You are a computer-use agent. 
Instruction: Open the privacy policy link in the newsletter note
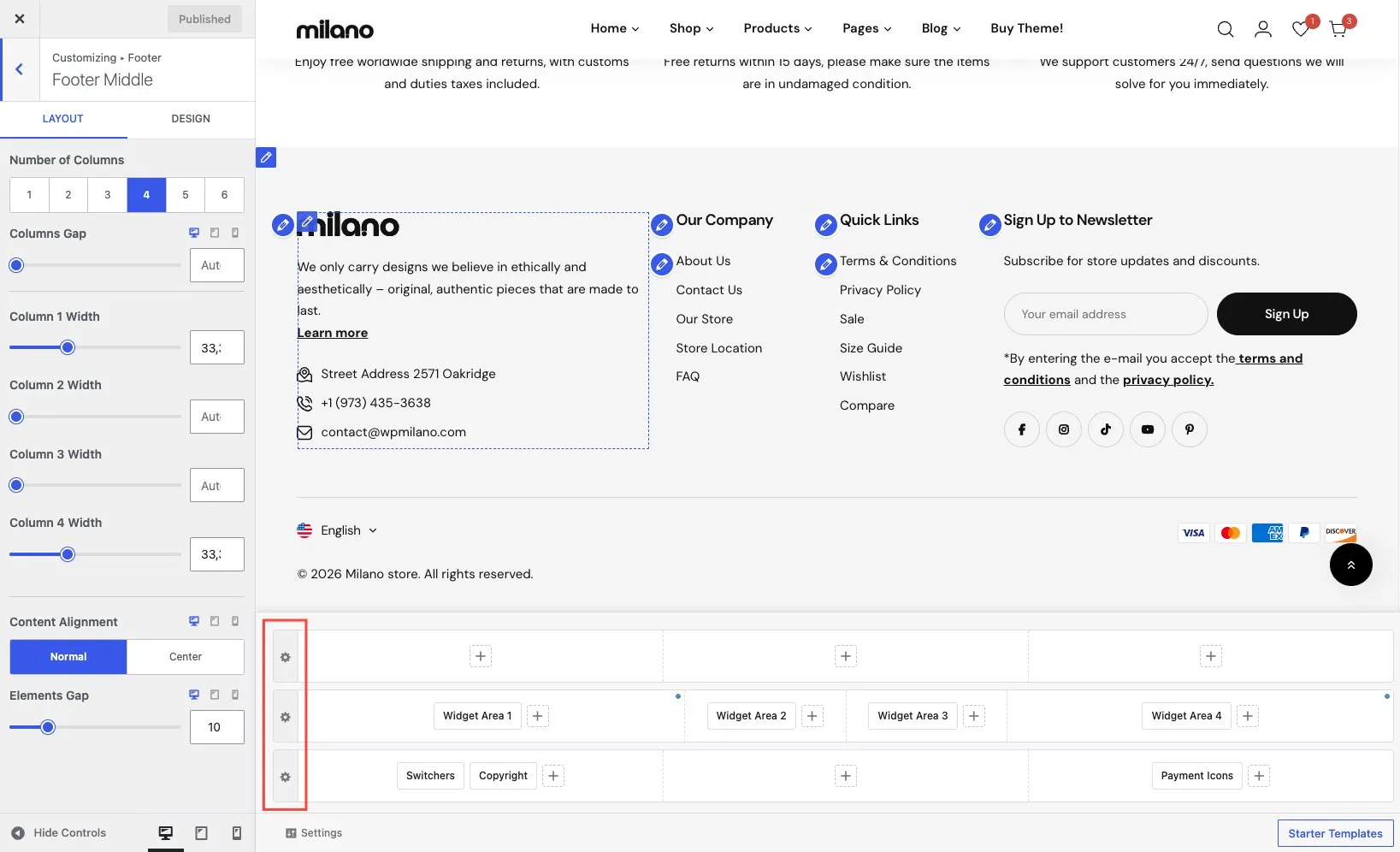tap(1168, 380)
